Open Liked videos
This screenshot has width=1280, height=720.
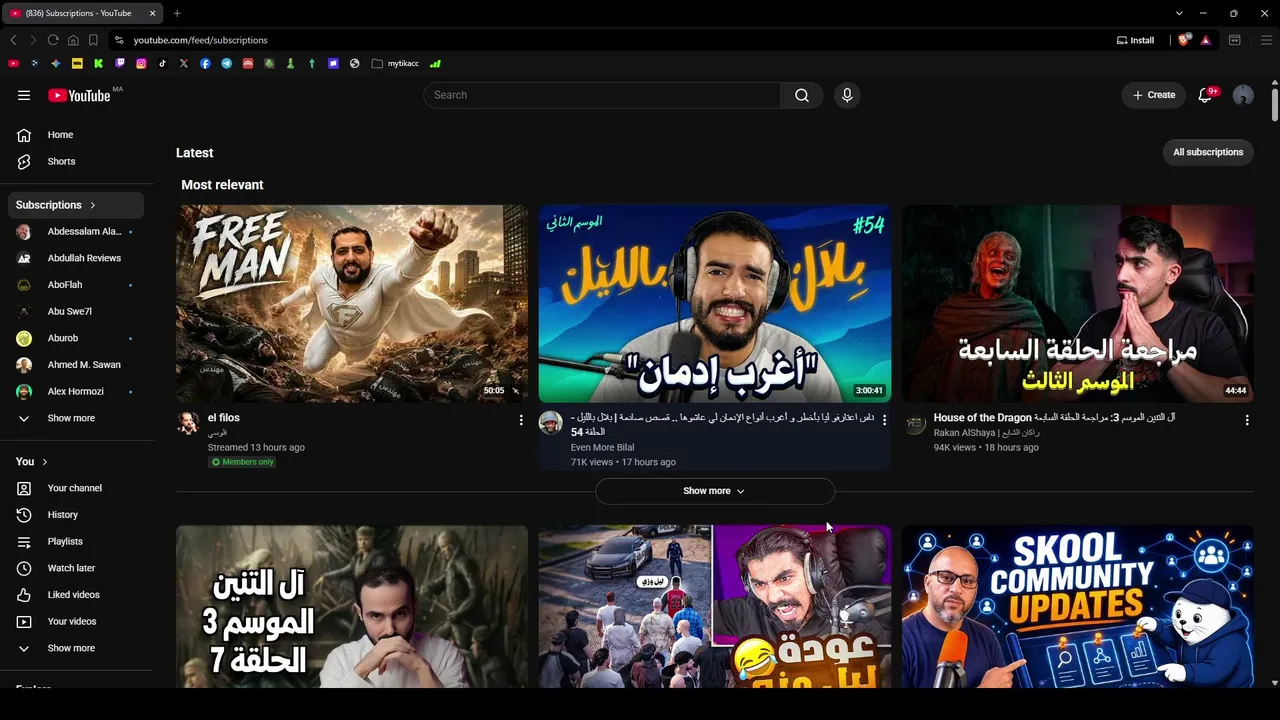[76, 595]
